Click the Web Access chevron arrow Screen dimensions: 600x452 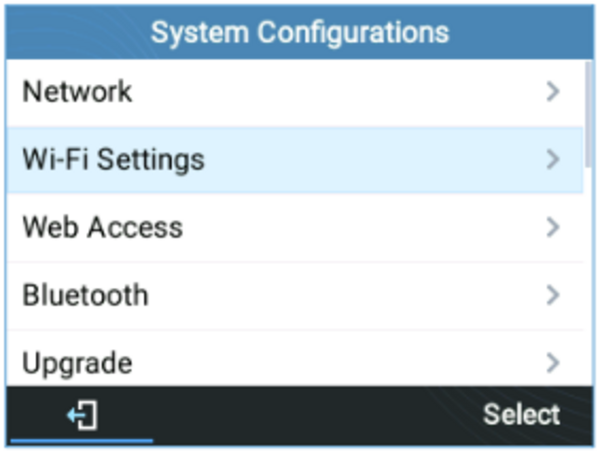(x=553, y=227)
